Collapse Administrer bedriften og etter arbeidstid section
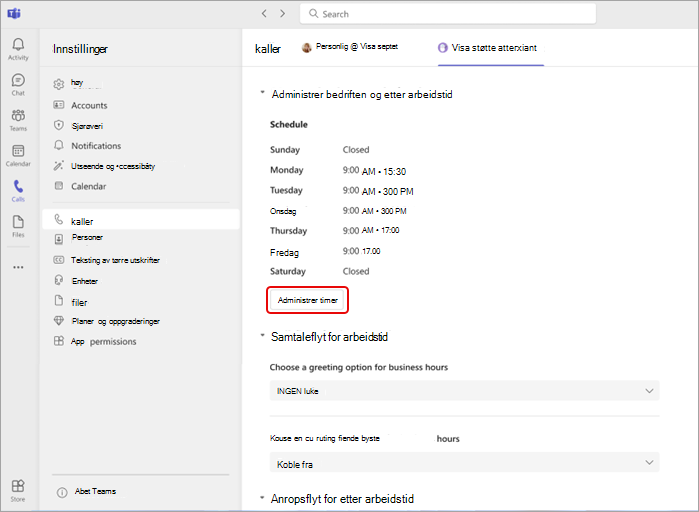The height and width of the screenshot is (512, 699). [x=263, y=93]
